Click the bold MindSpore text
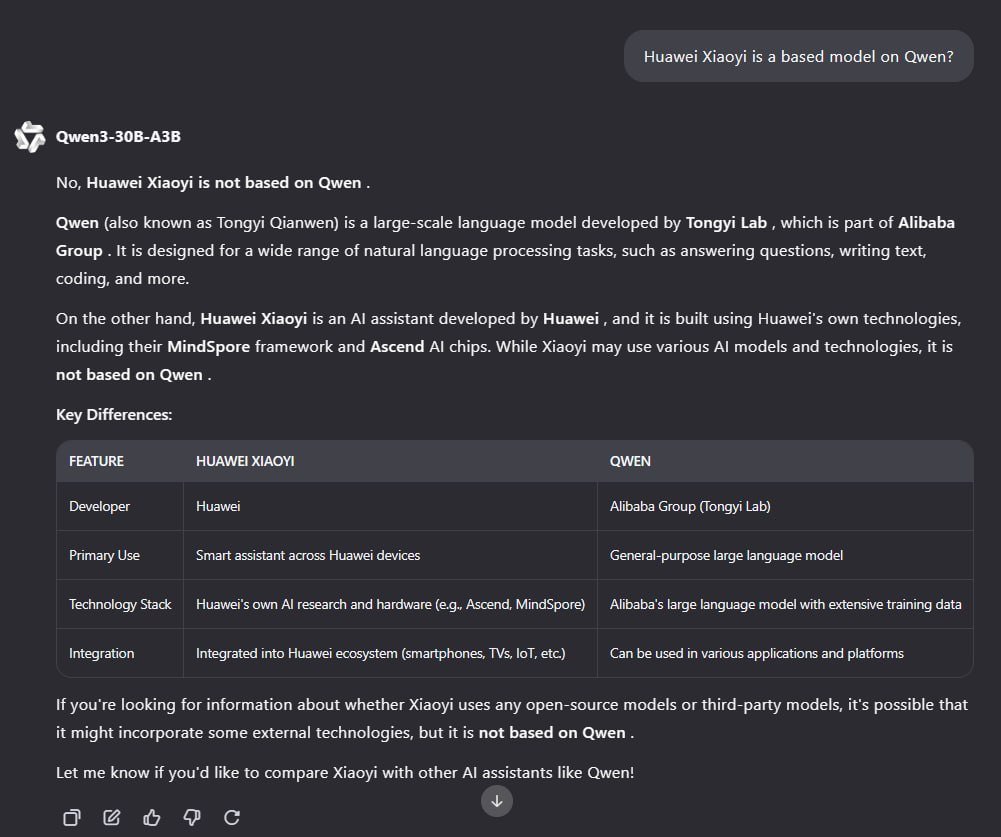The width and height of the screenshot is (1001, 837). (208, 347)
